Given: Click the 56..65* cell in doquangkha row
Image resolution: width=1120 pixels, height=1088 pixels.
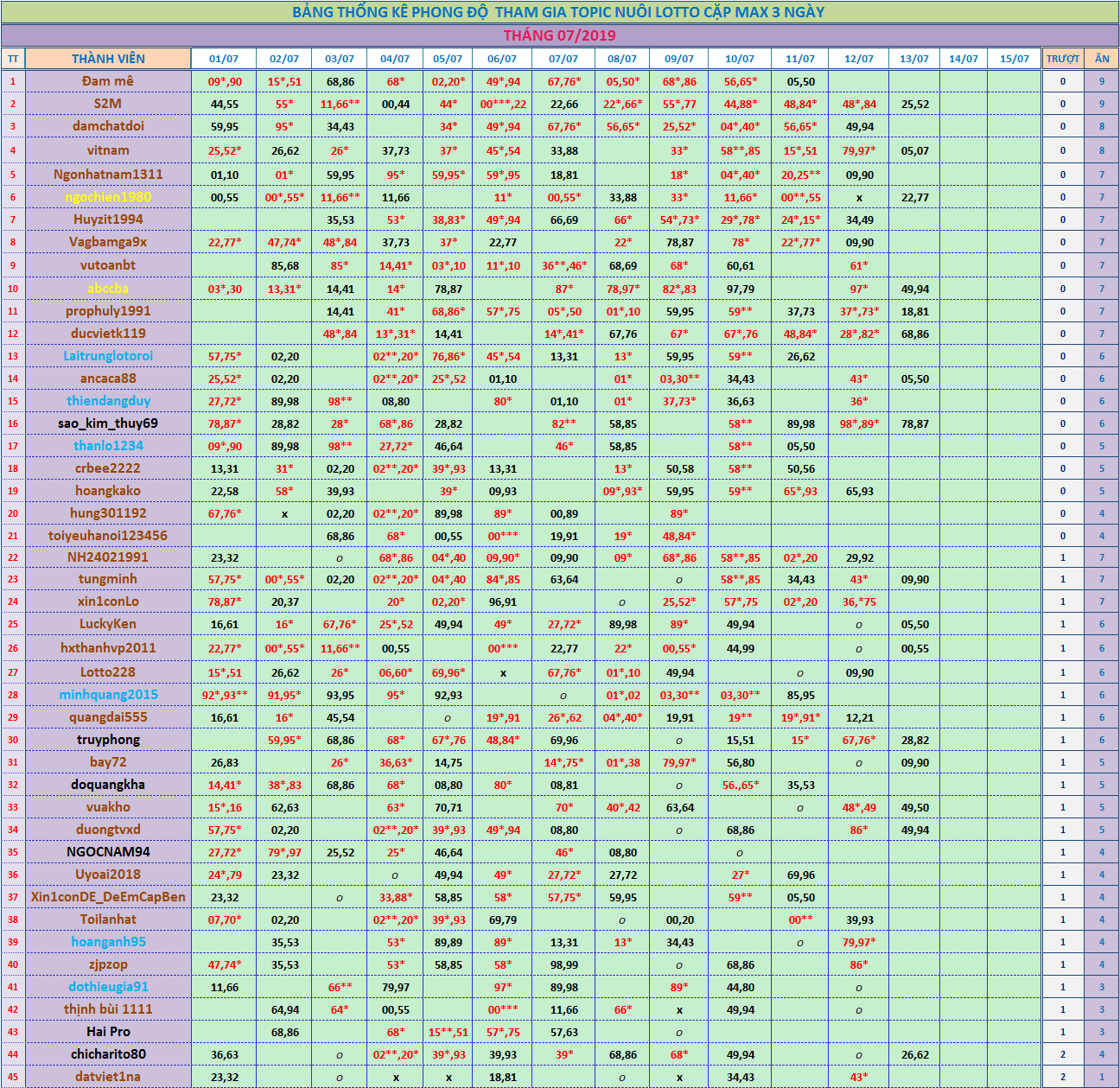Looking at the screenshot, I should point(741,785).
